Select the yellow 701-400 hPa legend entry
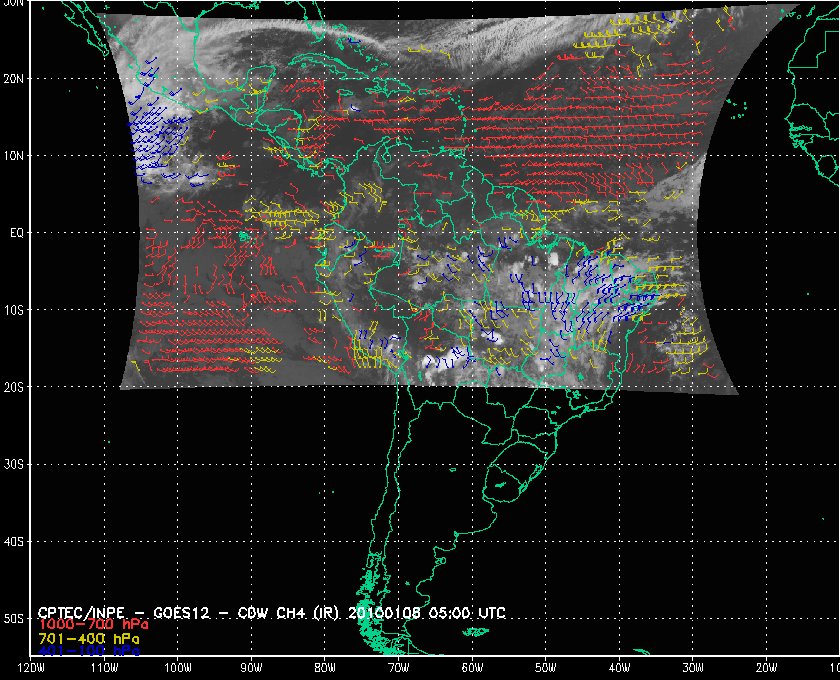 (x=89, y=639)
